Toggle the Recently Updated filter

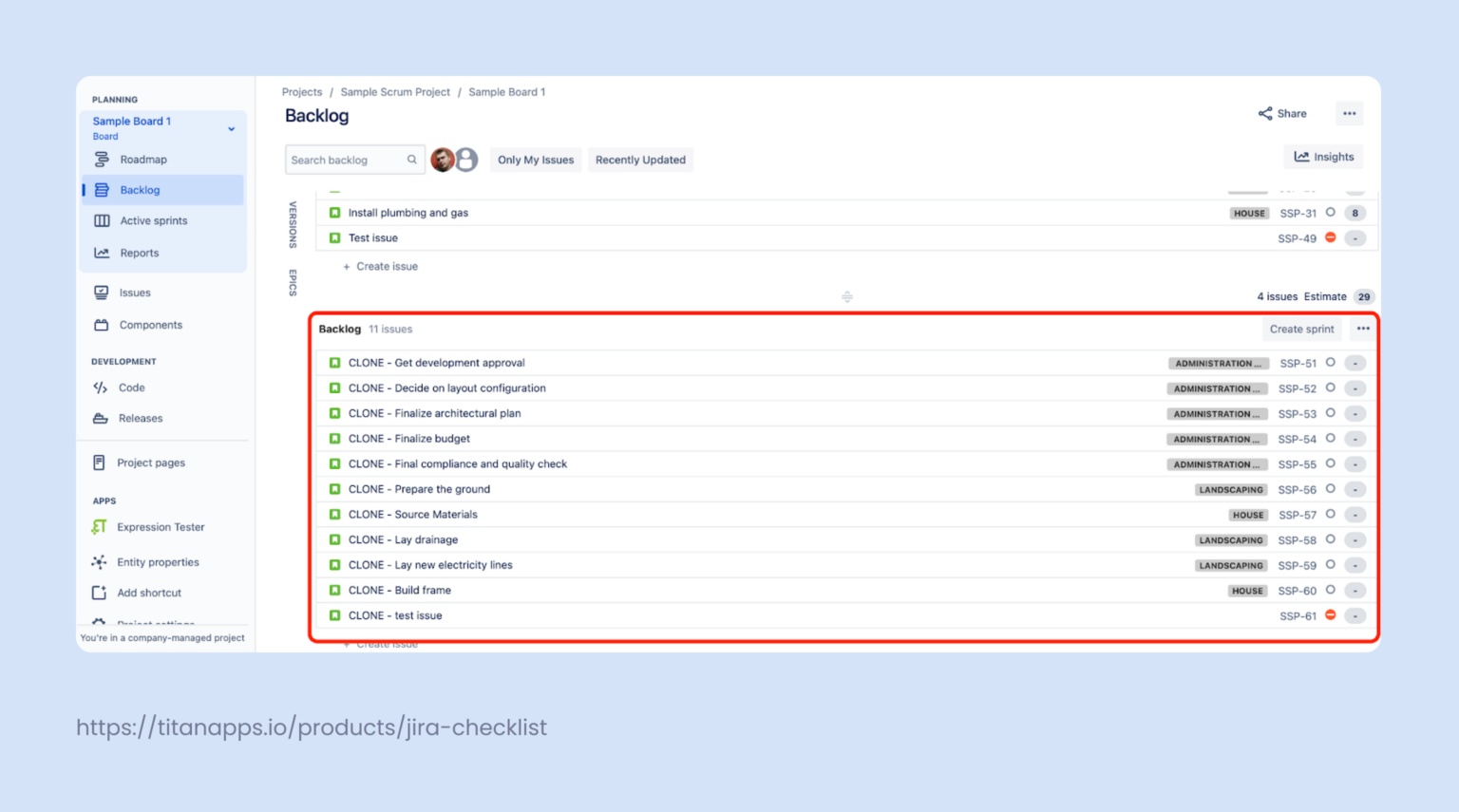pyautogui.click(x=640, y=160)
